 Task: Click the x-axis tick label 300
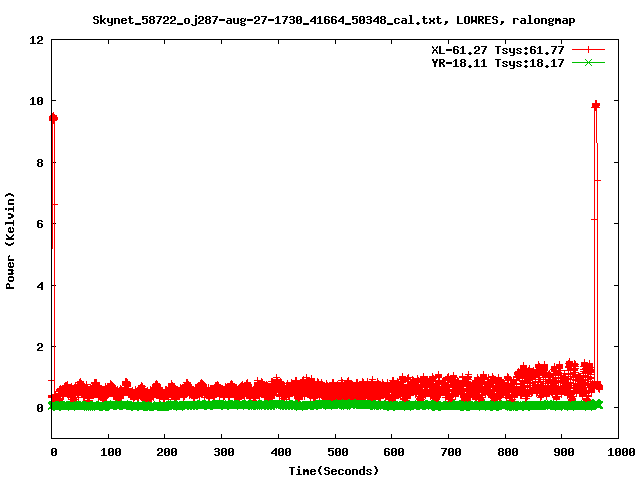coord(224,452)
